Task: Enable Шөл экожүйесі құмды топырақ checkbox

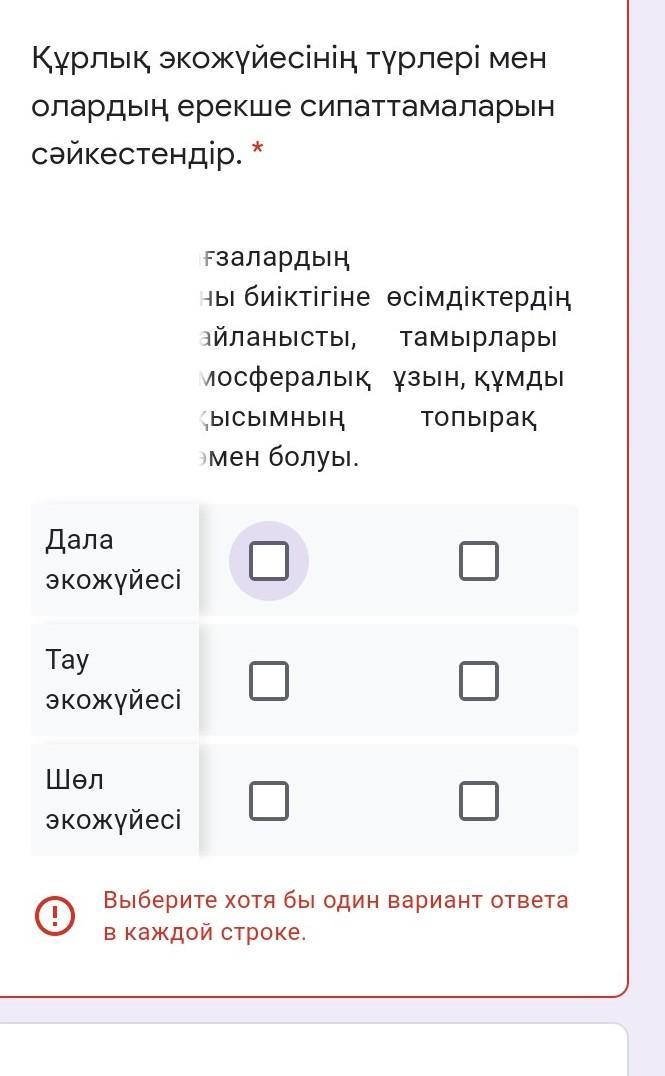Action: pyautogui.click(x=479, y=801)
